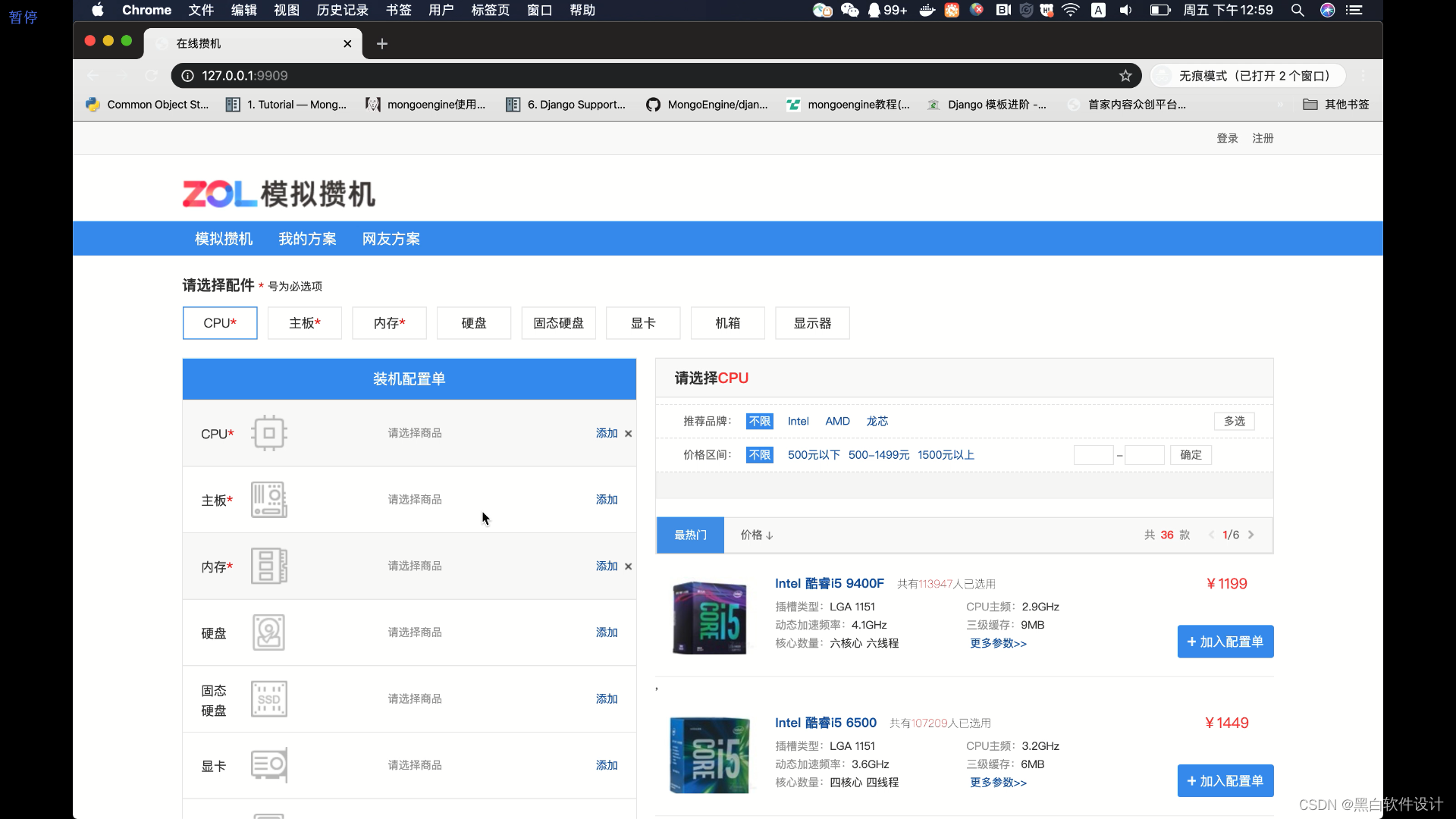
Task: Select the 不限 brand filter
Action: click(x=760, y=422)
